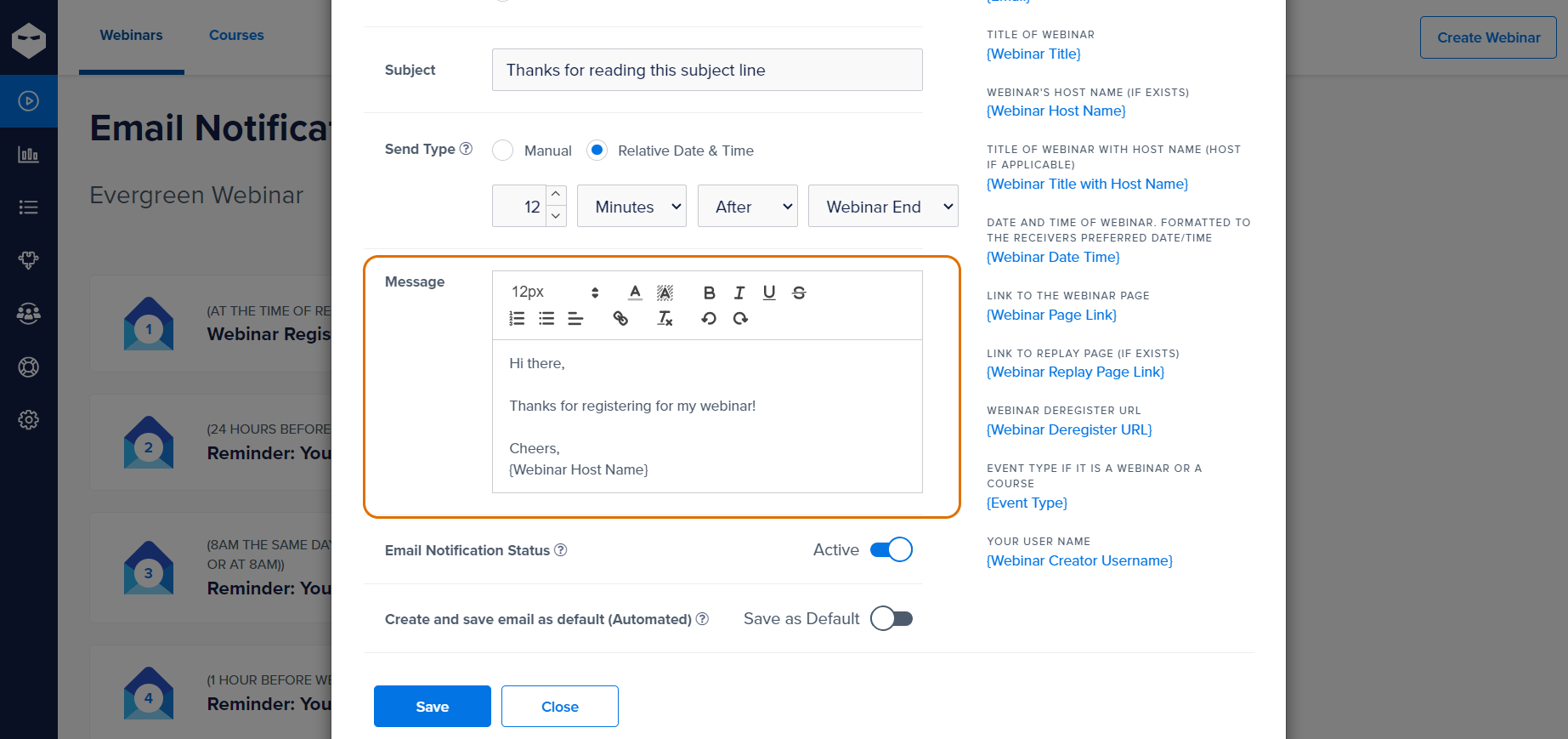Click the logo icon in the sidebar
This screenshot has height=739, width=1568.
[x=29, y=40]
